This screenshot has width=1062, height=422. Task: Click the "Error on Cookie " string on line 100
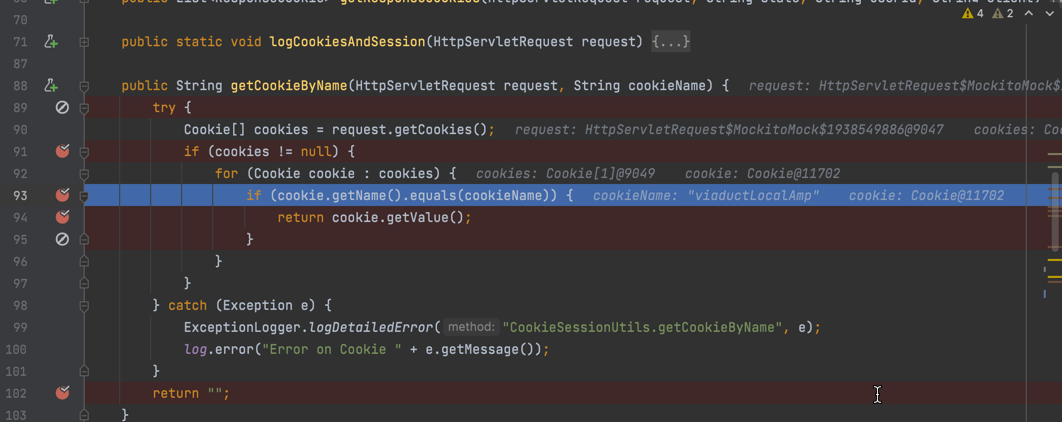[x=333, y=350]
